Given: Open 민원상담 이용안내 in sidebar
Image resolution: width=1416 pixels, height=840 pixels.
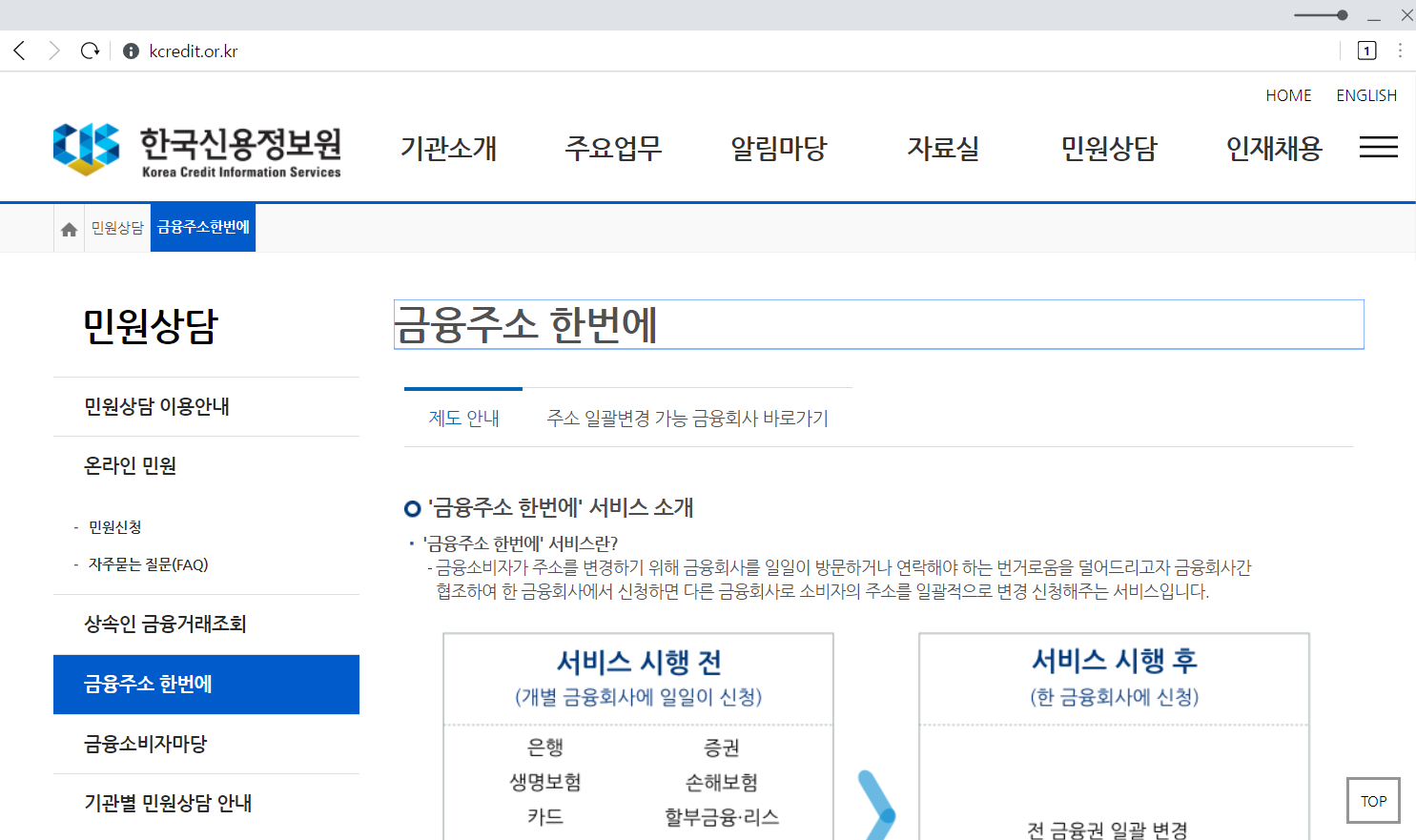Looking at the screenshot, I should click(x=206, y=406).
